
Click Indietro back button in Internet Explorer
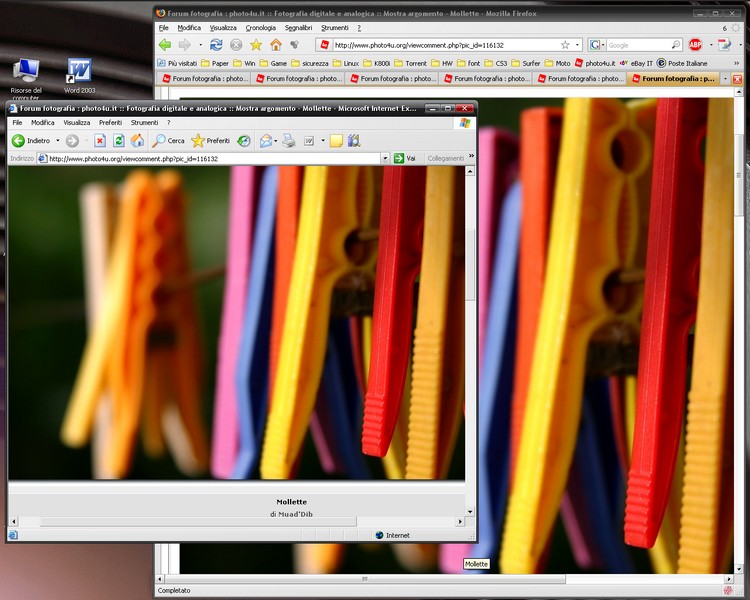31,141
